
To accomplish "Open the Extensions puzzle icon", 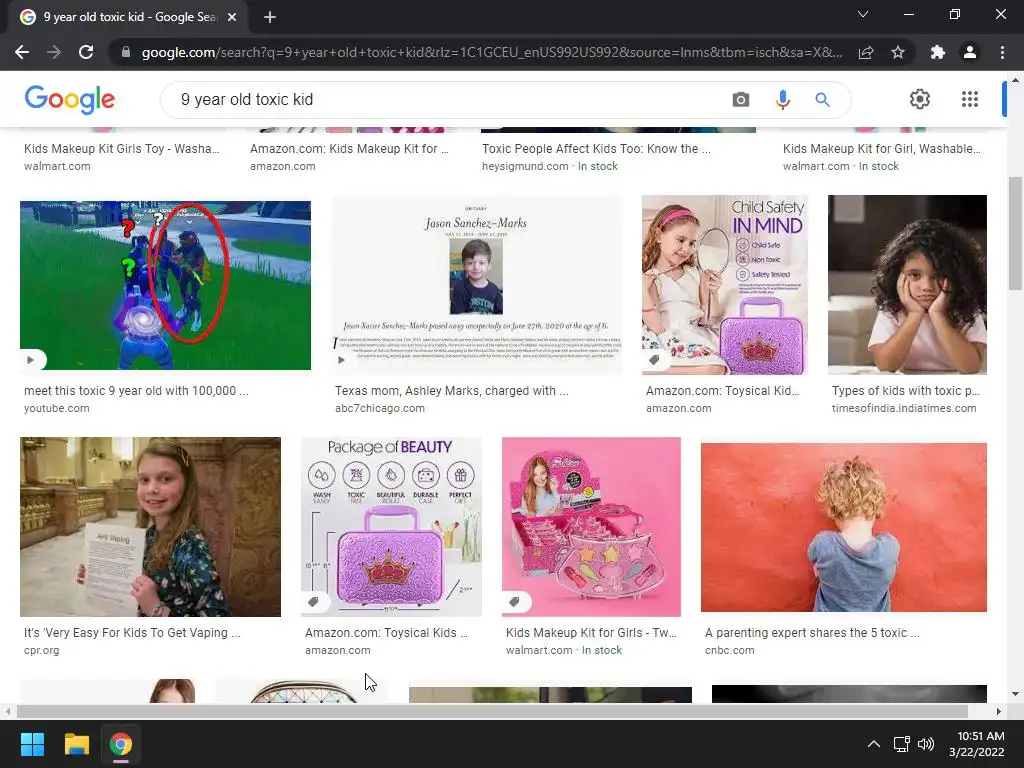I will pos(938,52).
